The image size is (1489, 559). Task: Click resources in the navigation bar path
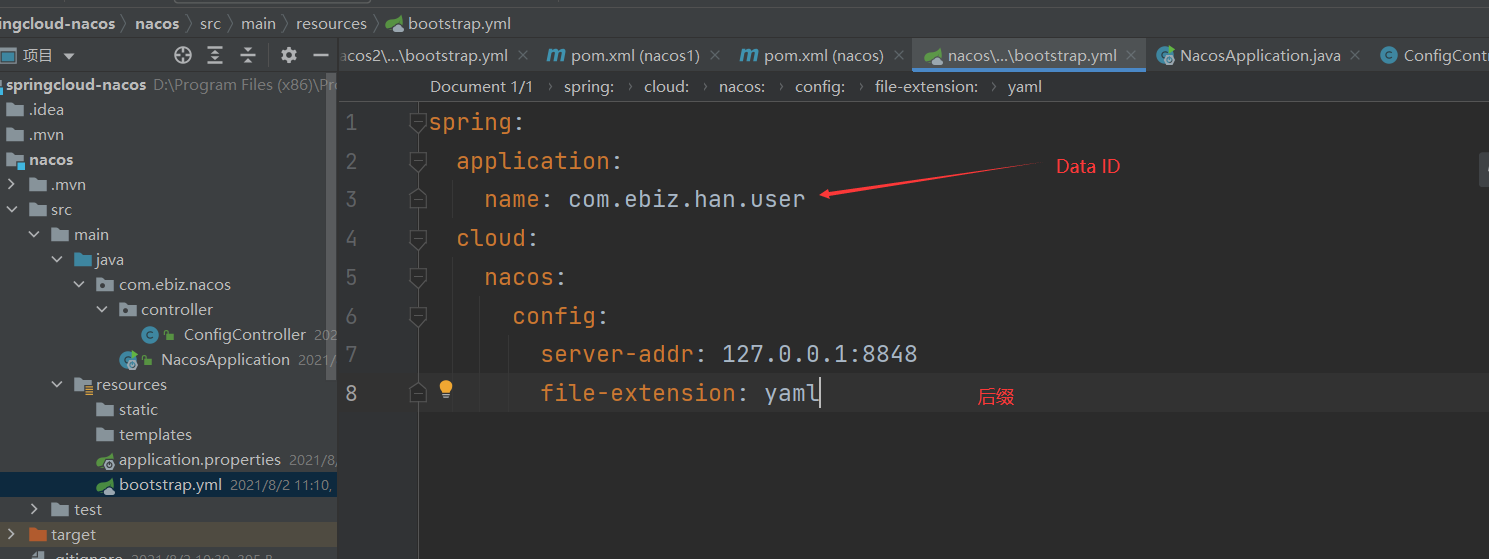pyautogui.click(x=331, y=23)
